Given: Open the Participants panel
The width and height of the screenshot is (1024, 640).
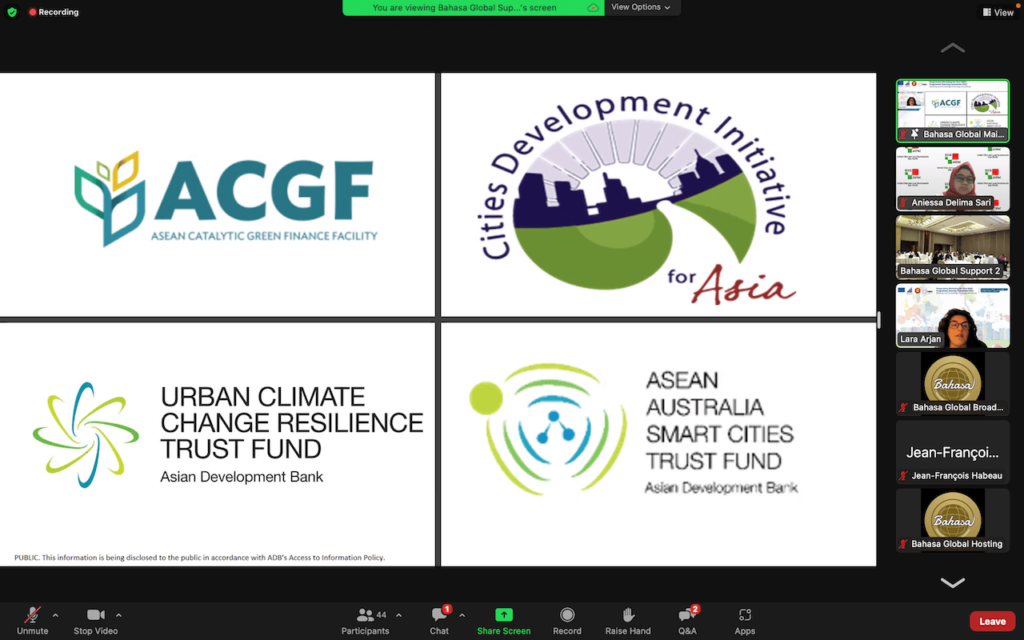Looking at the screenshot, I should [x=365, y=620].
